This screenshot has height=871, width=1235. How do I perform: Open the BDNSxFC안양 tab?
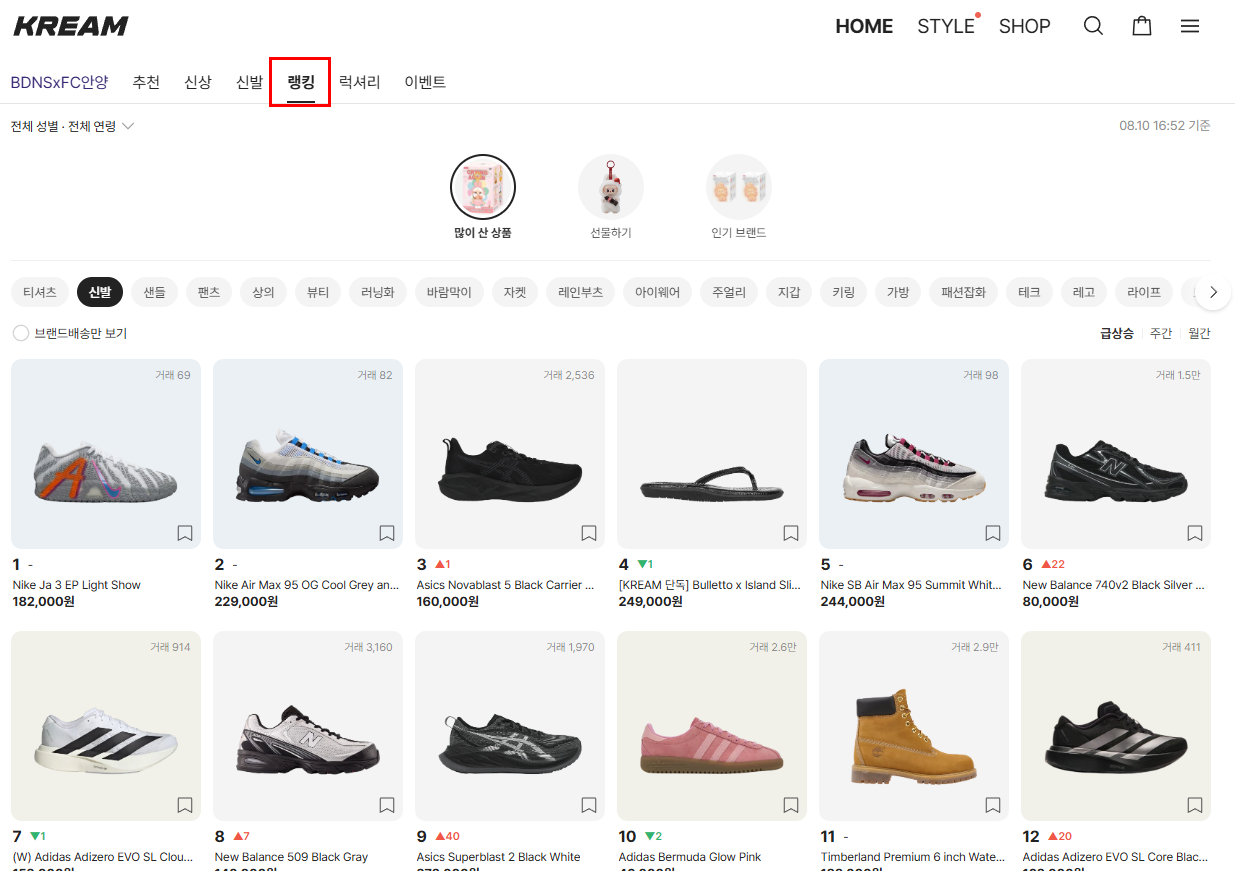(x=59, y=82)
